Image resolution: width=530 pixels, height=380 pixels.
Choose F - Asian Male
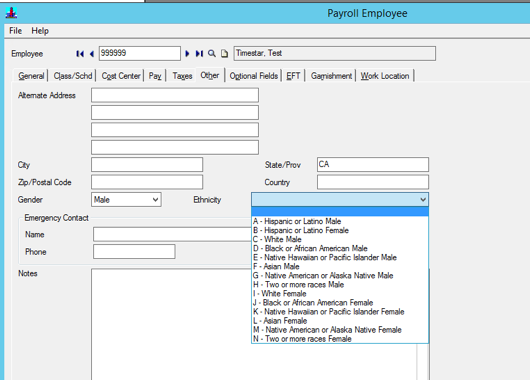click(x=340, y=266)
